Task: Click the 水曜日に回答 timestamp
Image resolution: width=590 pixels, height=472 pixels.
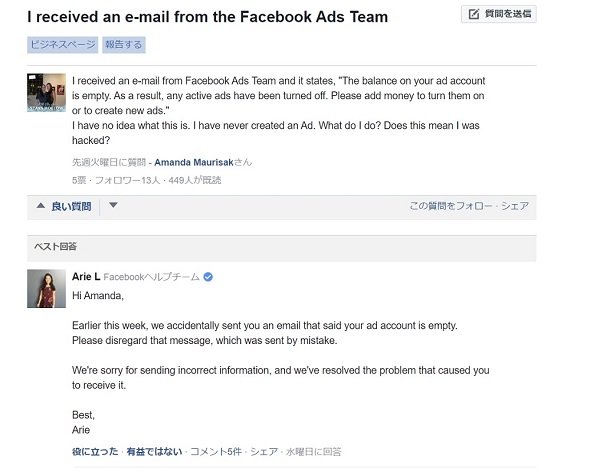Action: (313, 452)
